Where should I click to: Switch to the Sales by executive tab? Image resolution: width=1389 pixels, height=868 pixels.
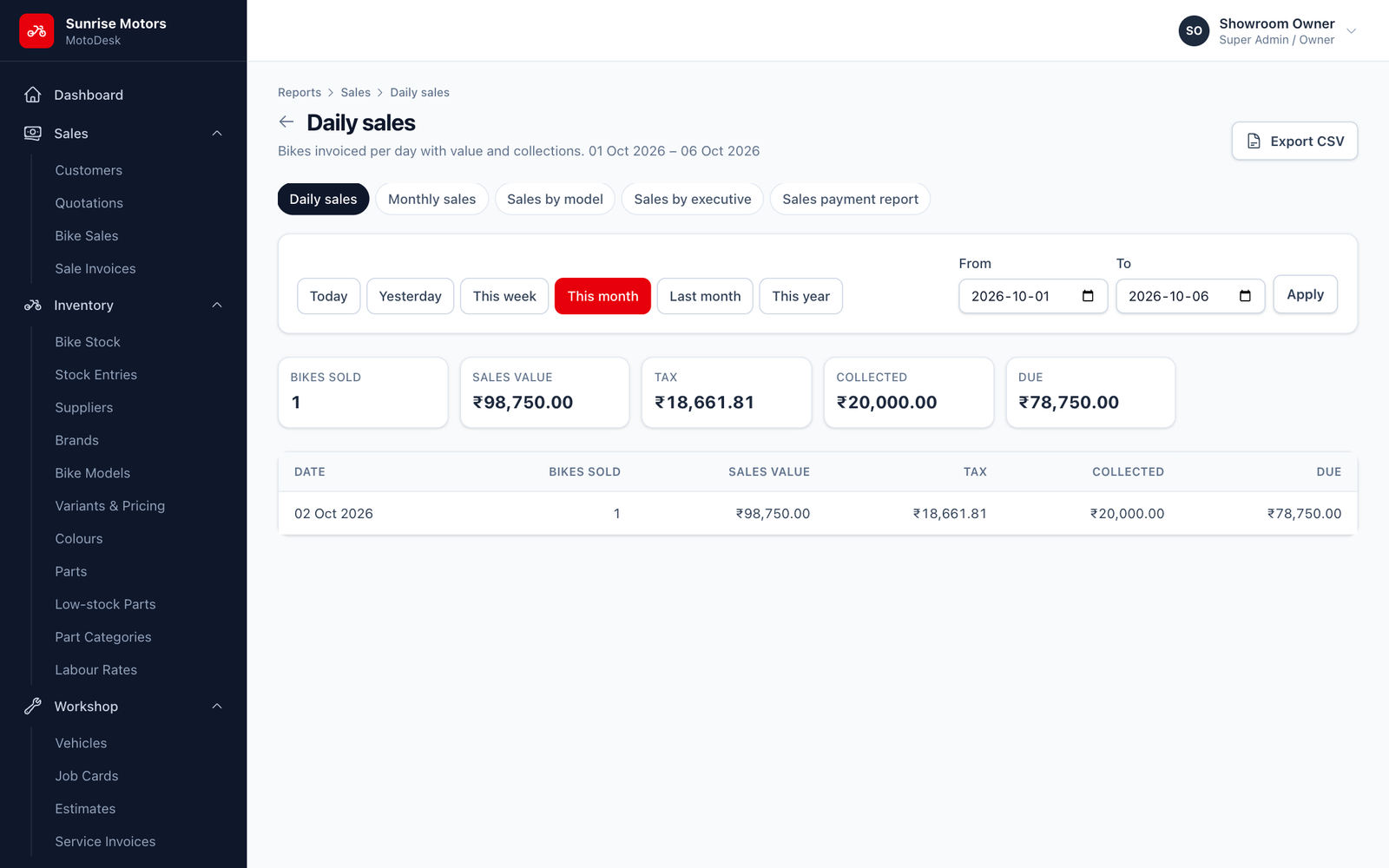click(693, 199)
